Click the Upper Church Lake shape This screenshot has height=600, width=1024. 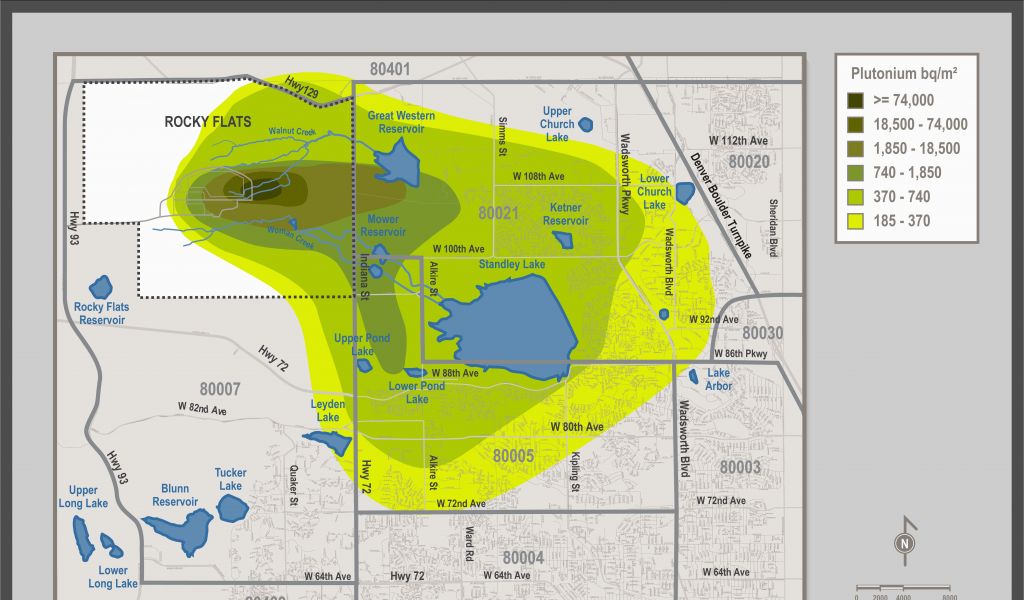coord(585,125)
